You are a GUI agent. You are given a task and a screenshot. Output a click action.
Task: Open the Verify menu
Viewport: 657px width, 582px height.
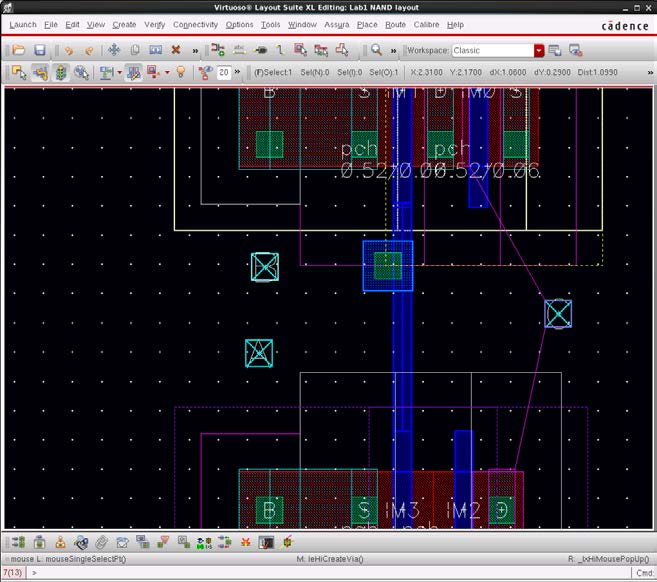click(155, 25)
